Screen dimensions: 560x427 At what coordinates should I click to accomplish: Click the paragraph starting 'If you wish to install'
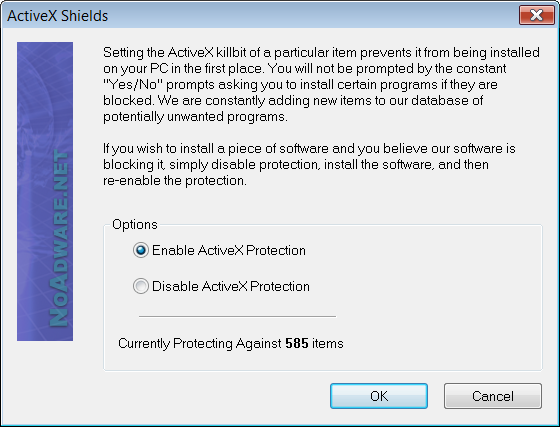click(x=309, y=165)
